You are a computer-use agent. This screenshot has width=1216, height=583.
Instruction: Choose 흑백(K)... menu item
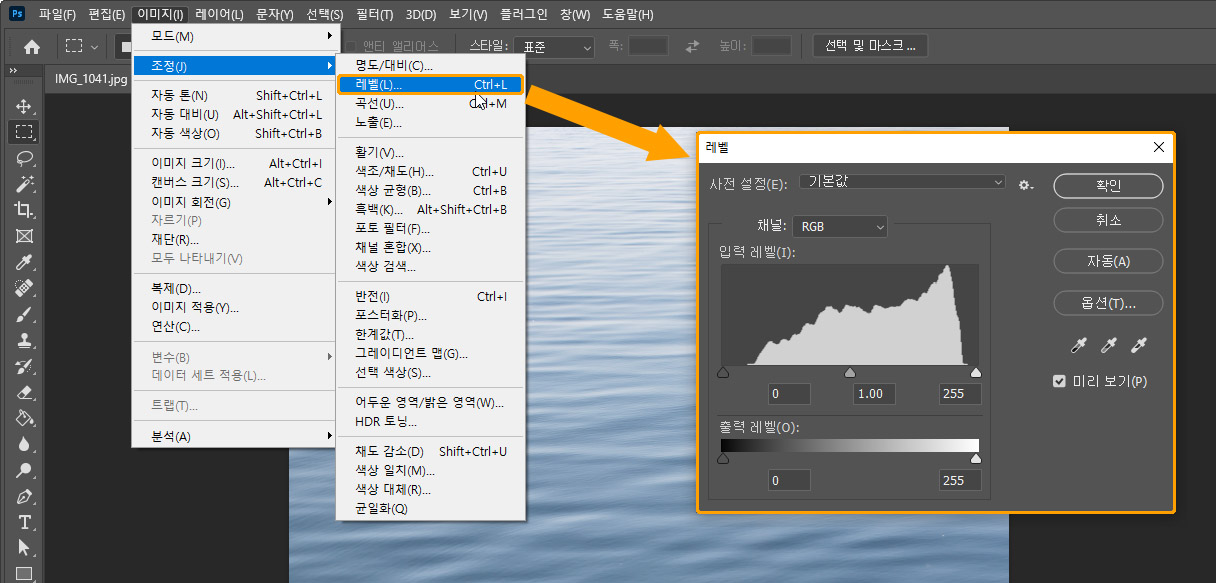click(430, 210)
